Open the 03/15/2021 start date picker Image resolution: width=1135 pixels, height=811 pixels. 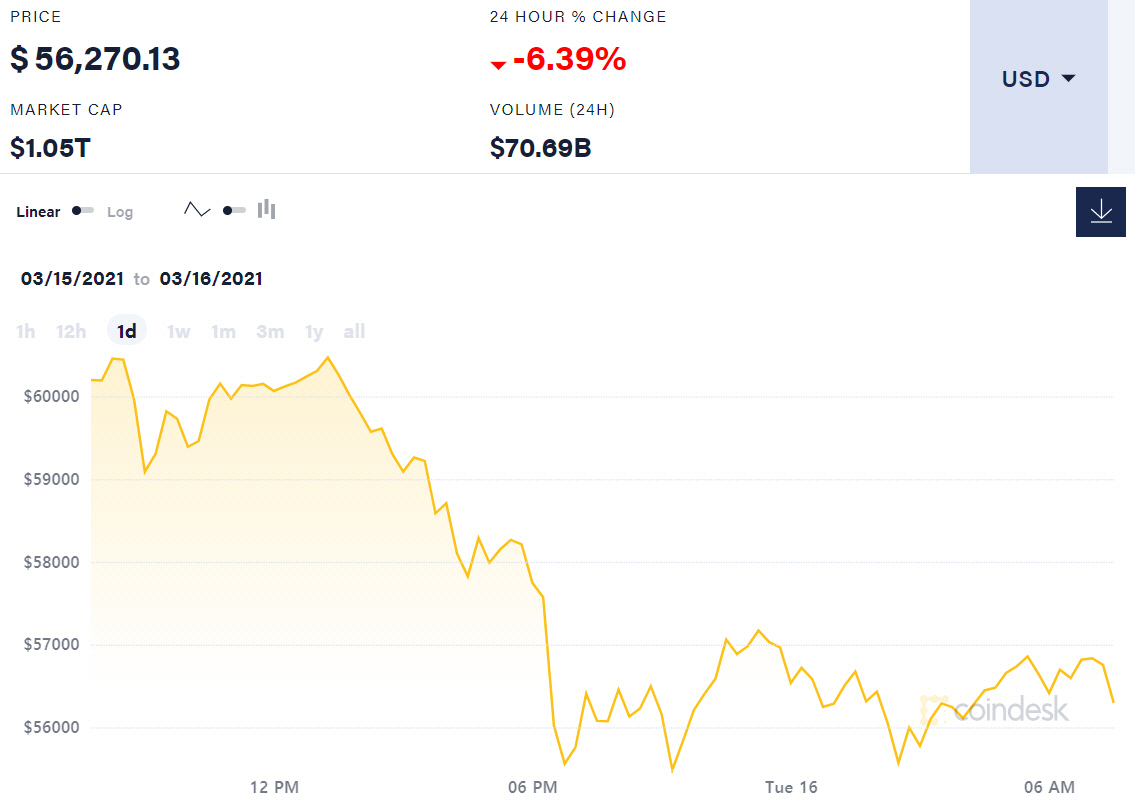click(x=72, y=279)
